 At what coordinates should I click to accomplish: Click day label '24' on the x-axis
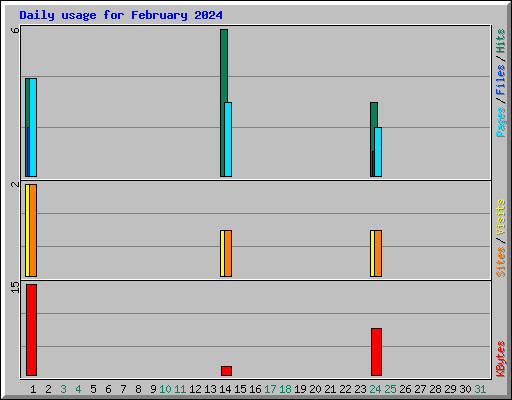tap(375, 389)
